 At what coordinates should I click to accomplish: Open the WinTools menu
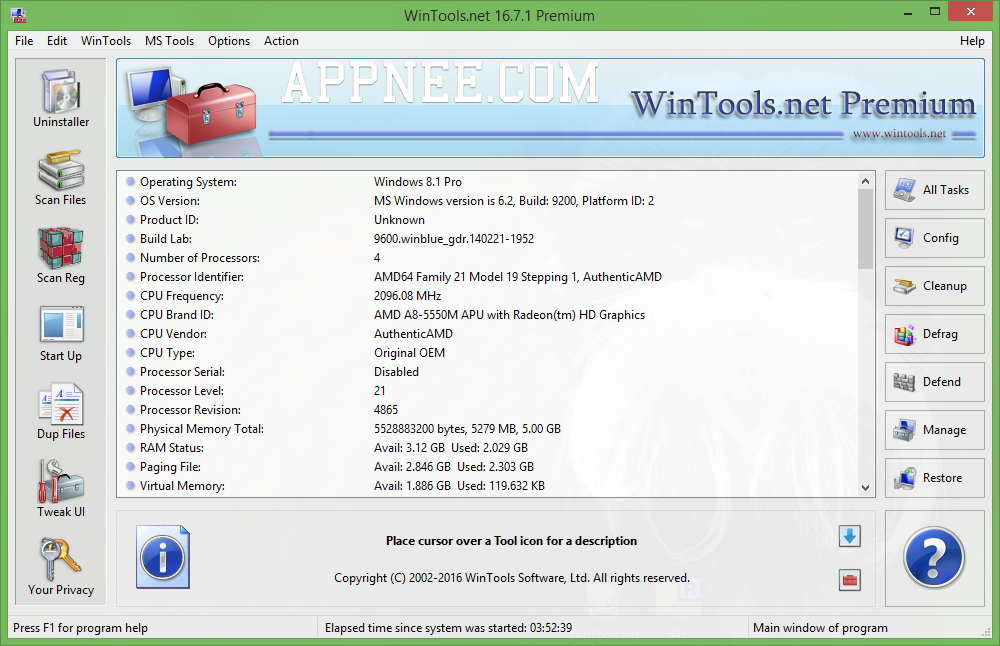click(106, 41)
